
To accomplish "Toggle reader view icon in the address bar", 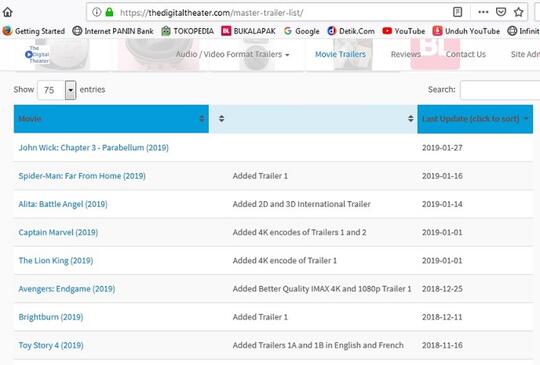I will pos(457,12).
